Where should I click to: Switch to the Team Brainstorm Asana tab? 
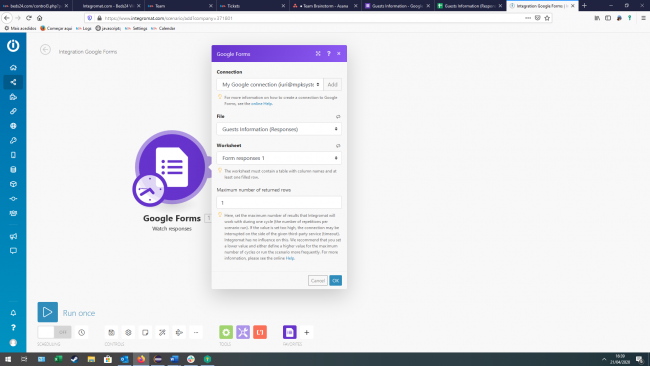325,6
